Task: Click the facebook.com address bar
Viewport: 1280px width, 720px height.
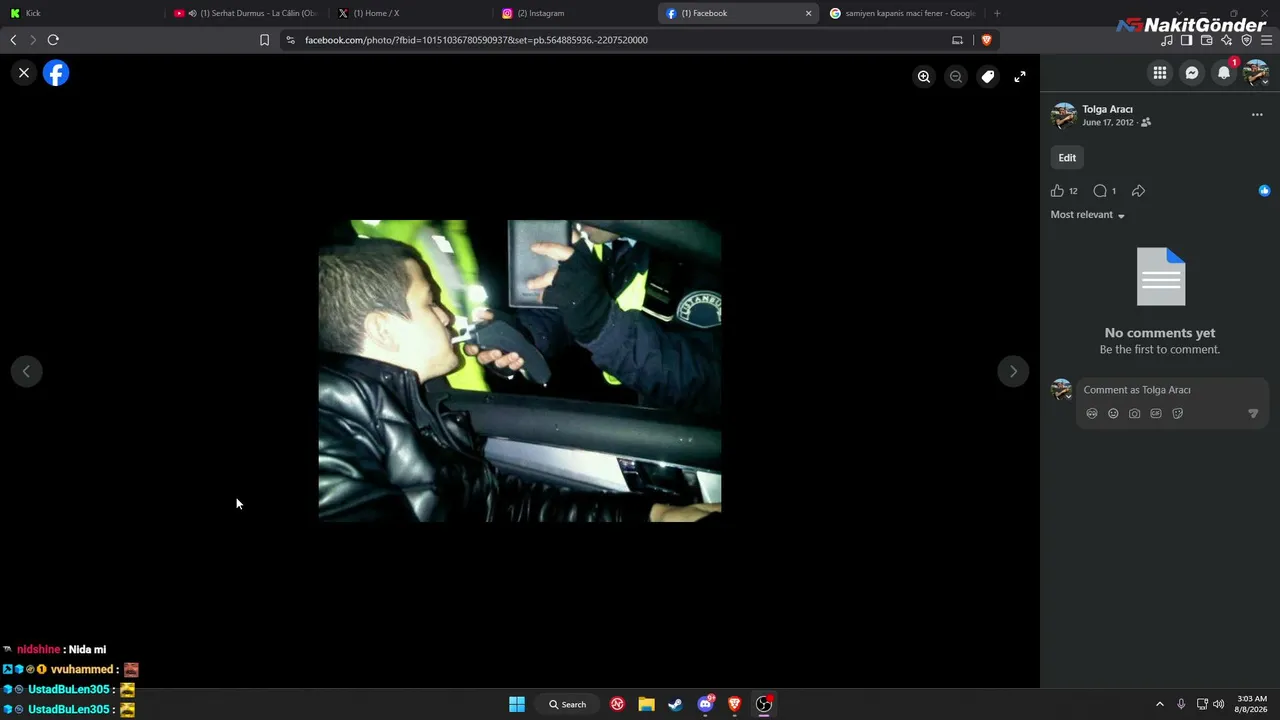Action: 620,40
